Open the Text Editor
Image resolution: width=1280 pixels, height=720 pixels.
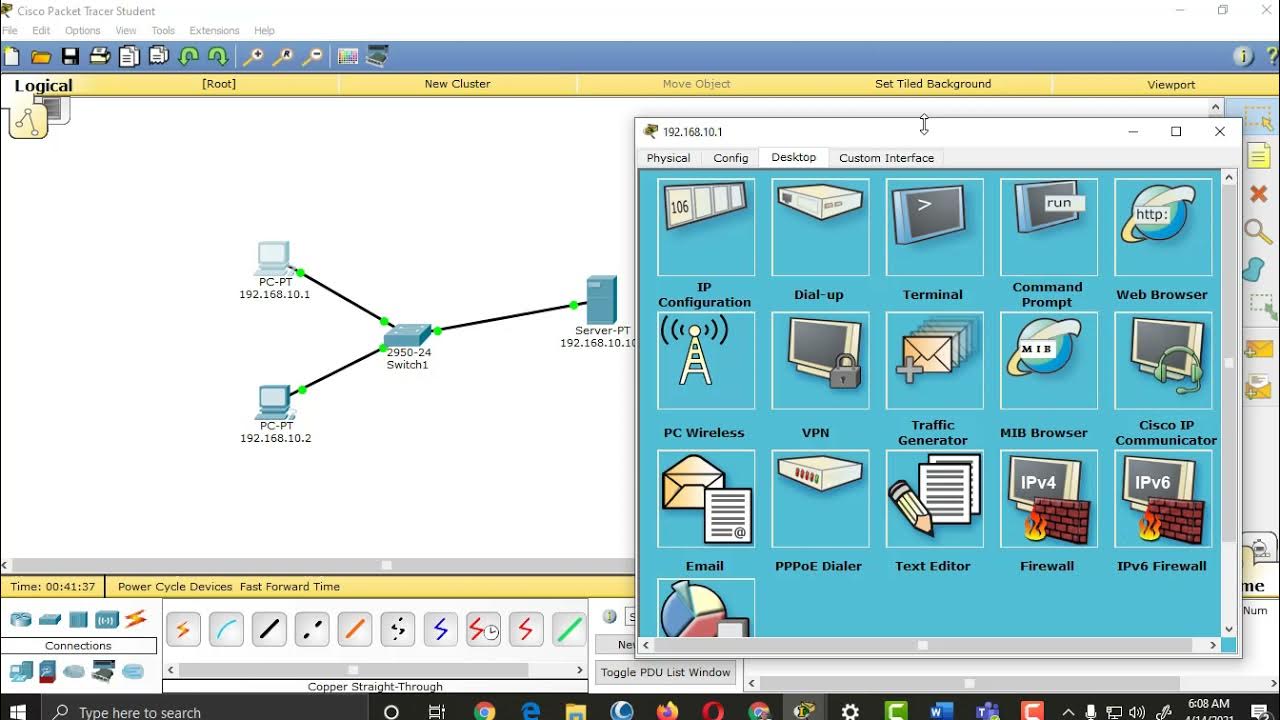pos(934,499)
